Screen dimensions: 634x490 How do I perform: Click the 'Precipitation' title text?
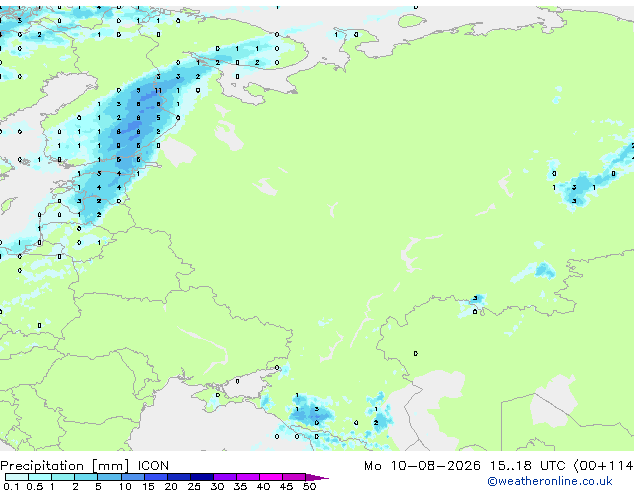(42, 466)
